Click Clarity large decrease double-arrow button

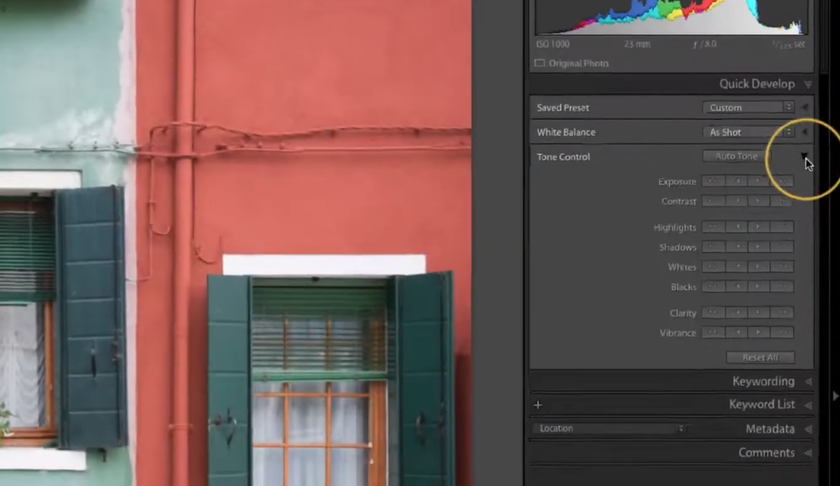tap(713, 313)
